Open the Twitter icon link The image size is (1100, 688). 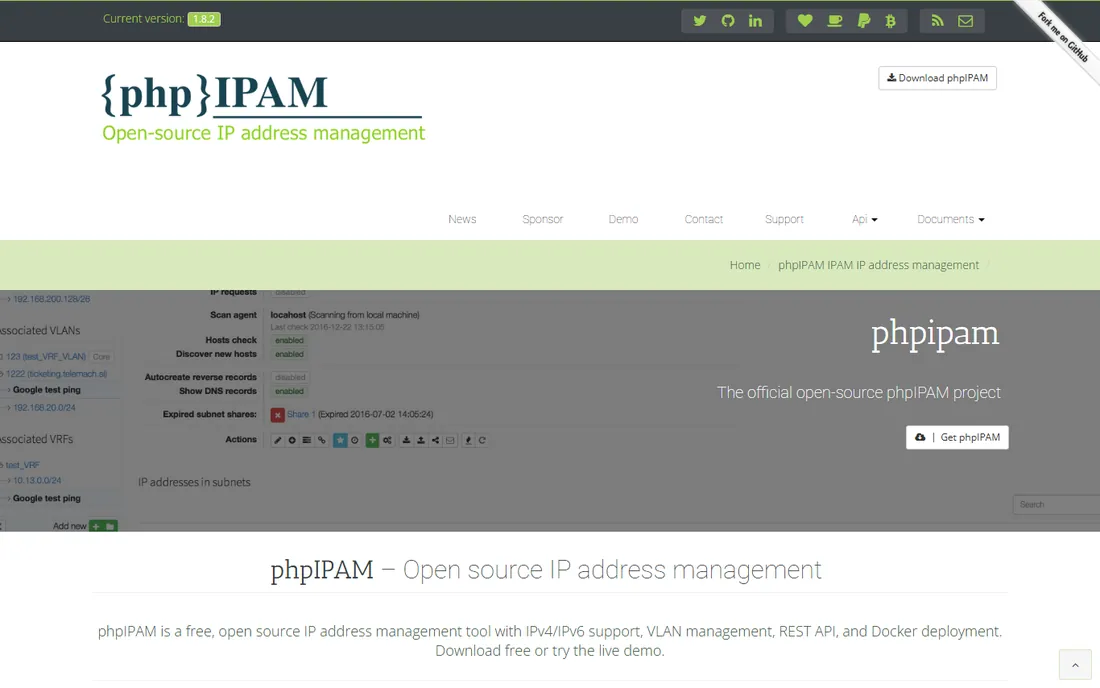pyautogui.click(x=699, y=20)
